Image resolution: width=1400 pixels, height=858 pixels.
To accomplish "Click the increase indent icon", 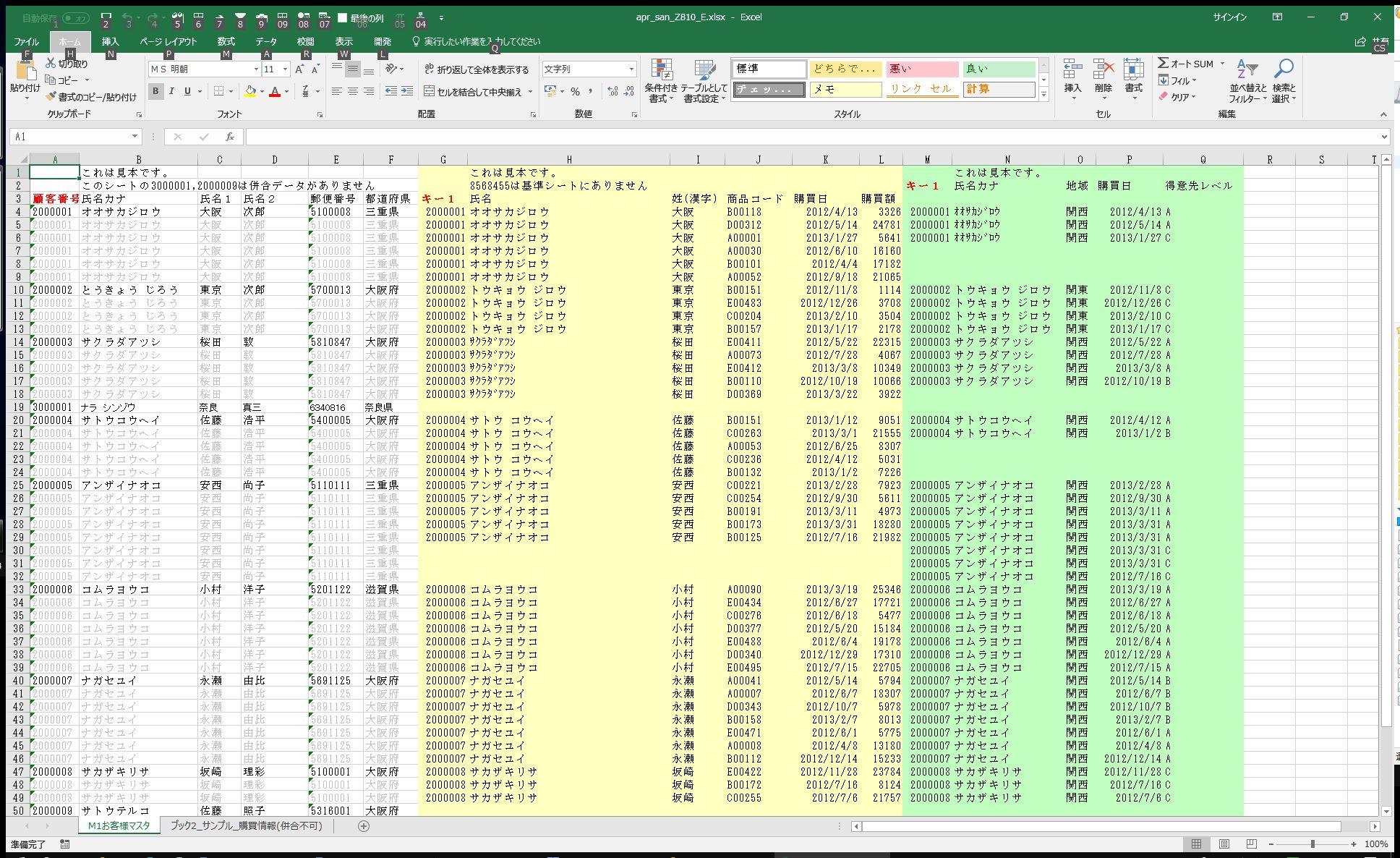I will [x=407, y=91].
